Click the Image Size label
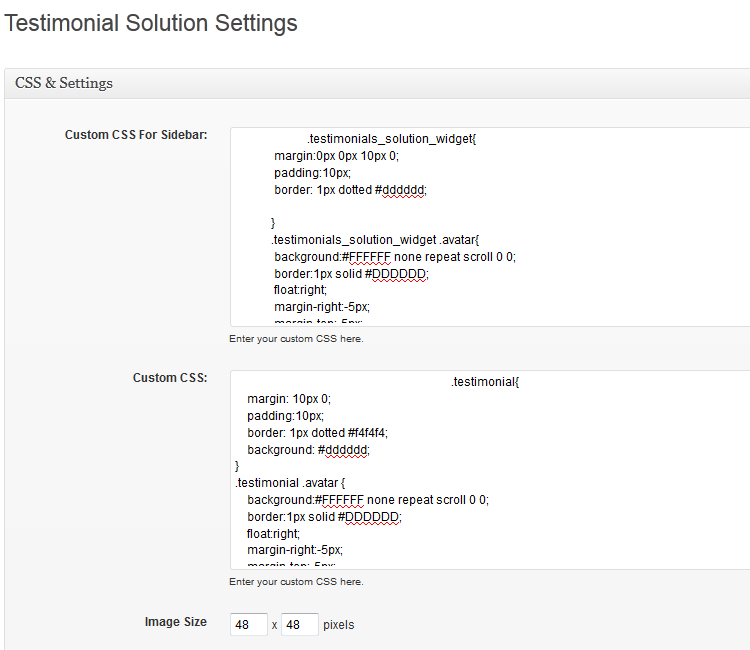The image size is (750, 650). [176, 622]
